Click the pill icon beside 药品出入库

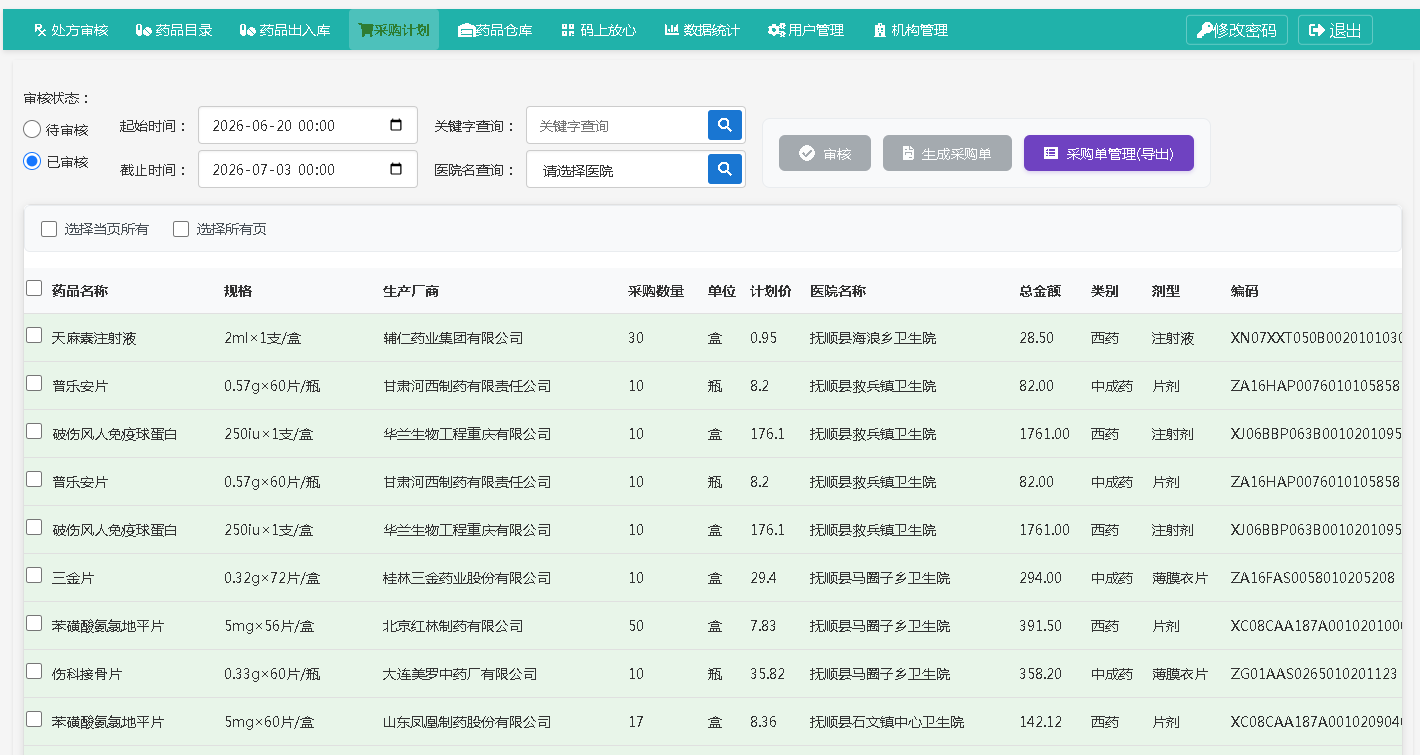coord(248,30)
